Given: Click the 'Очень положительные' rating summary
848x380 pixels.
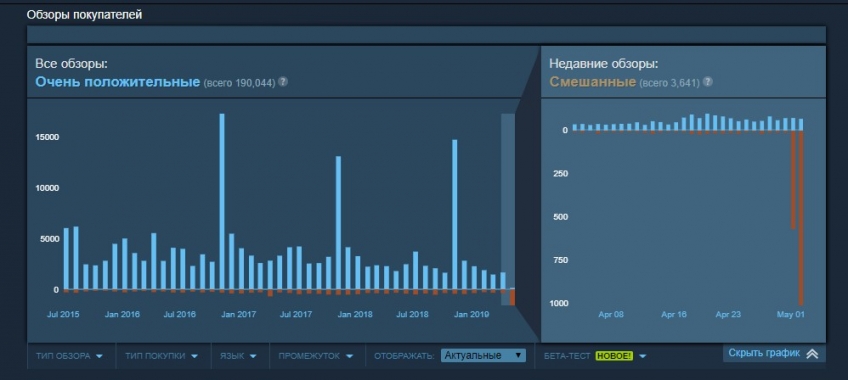Looking at the screenshot, I should click(117, 82).
